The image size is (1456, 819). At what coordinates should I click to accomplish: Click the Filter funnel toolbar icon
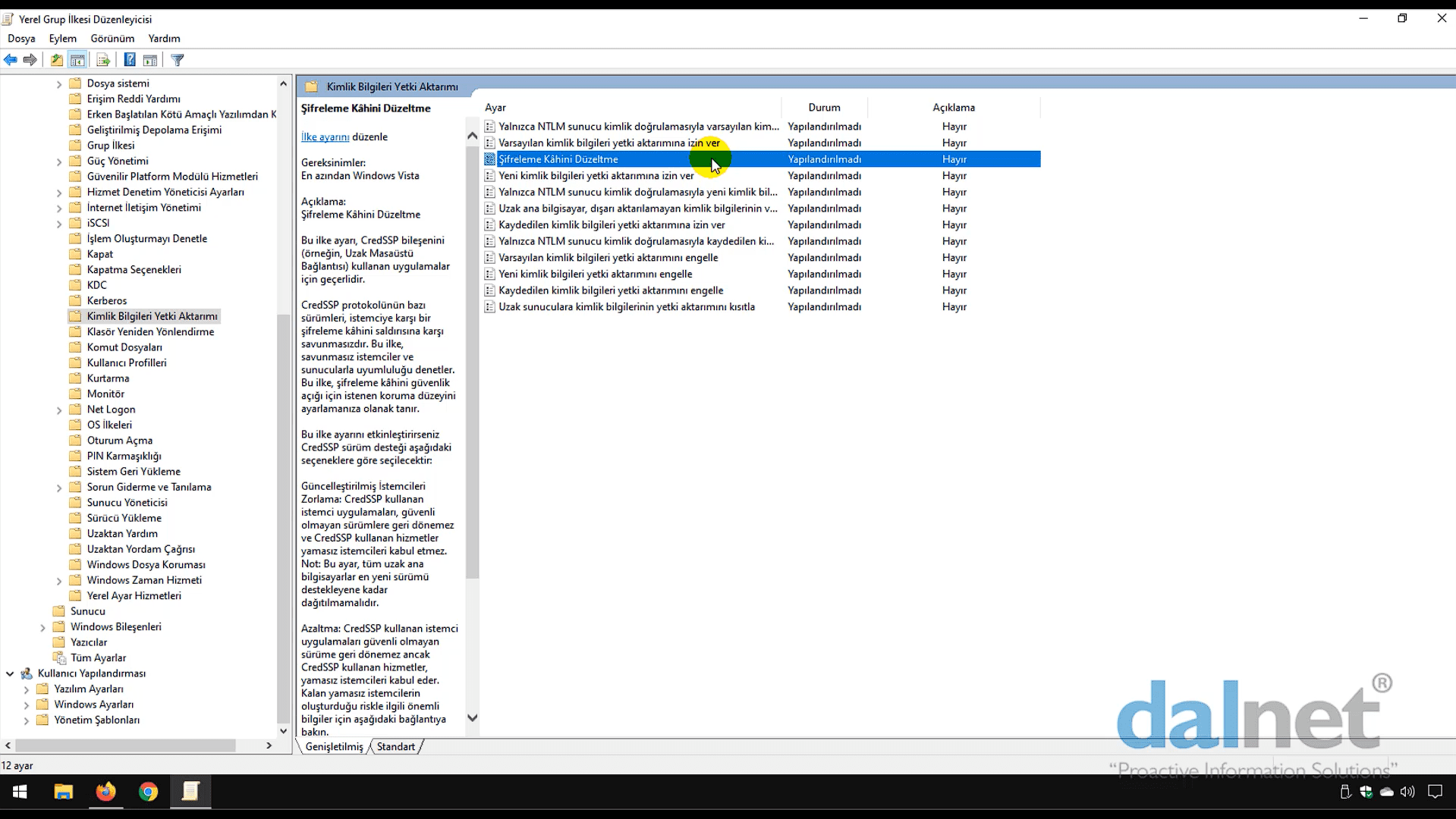178,60
